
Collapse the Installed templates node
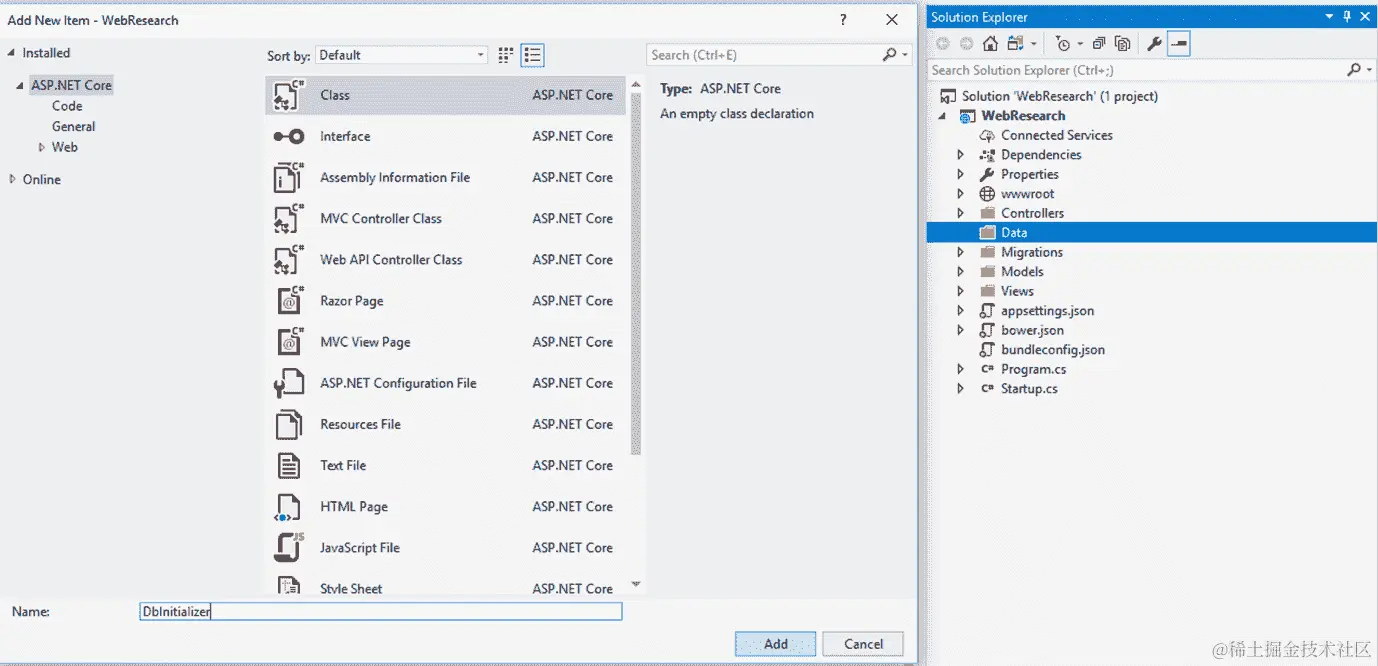[x=11, y=53]
